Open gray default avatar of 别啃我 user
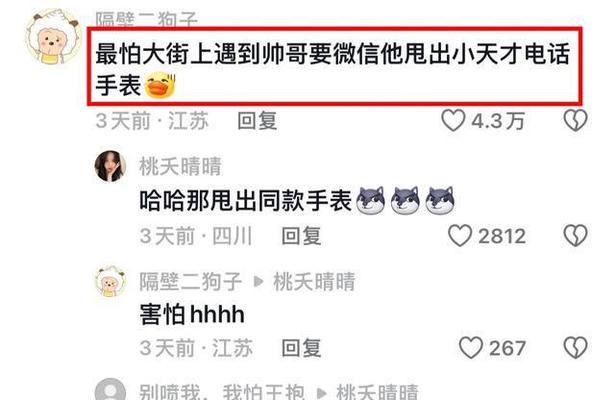The image size is (615, 400). coord(111,390)
